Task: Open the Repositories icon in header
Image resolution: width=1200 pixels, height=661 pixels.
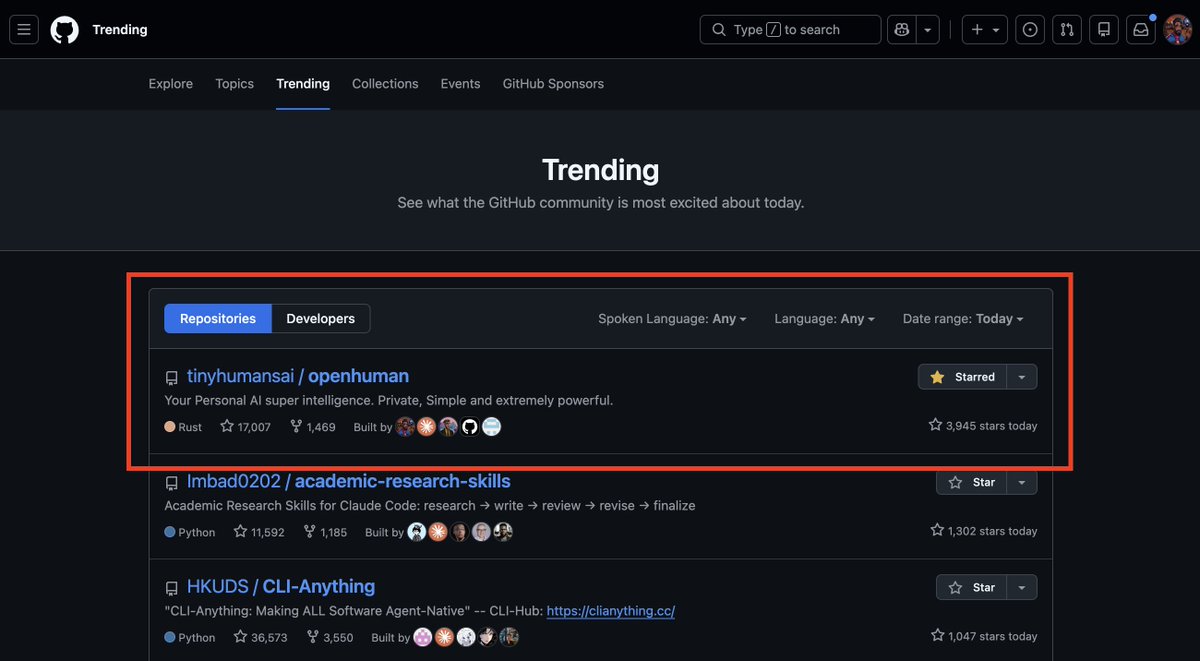Action: (1104, 30)
